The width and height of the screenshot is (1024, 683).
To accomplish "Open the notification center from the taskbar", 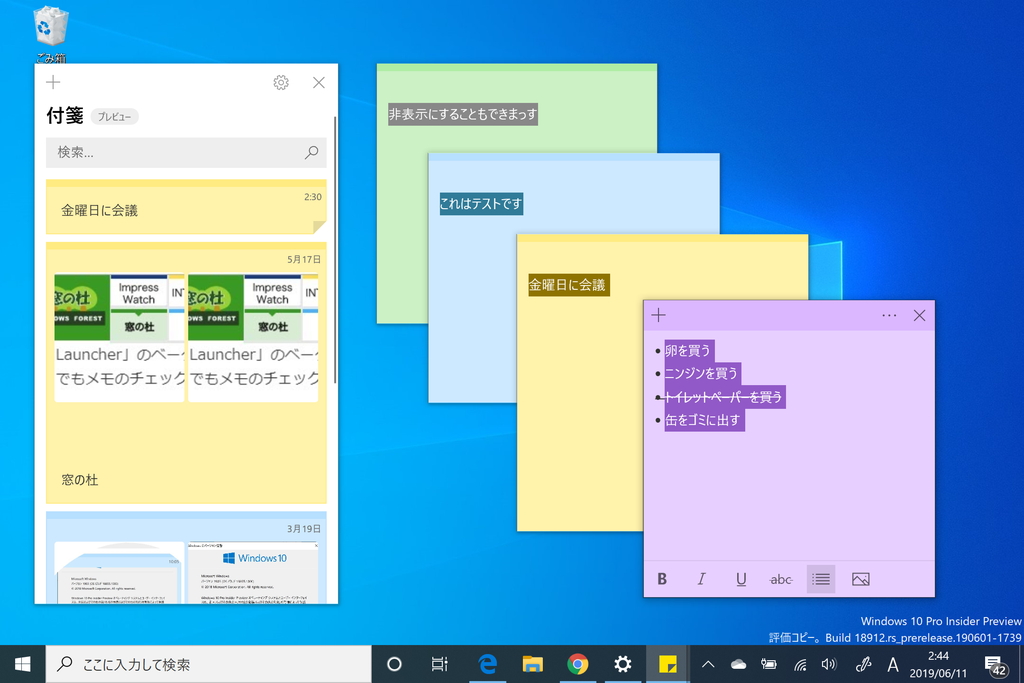I will (x=993, y=663).
